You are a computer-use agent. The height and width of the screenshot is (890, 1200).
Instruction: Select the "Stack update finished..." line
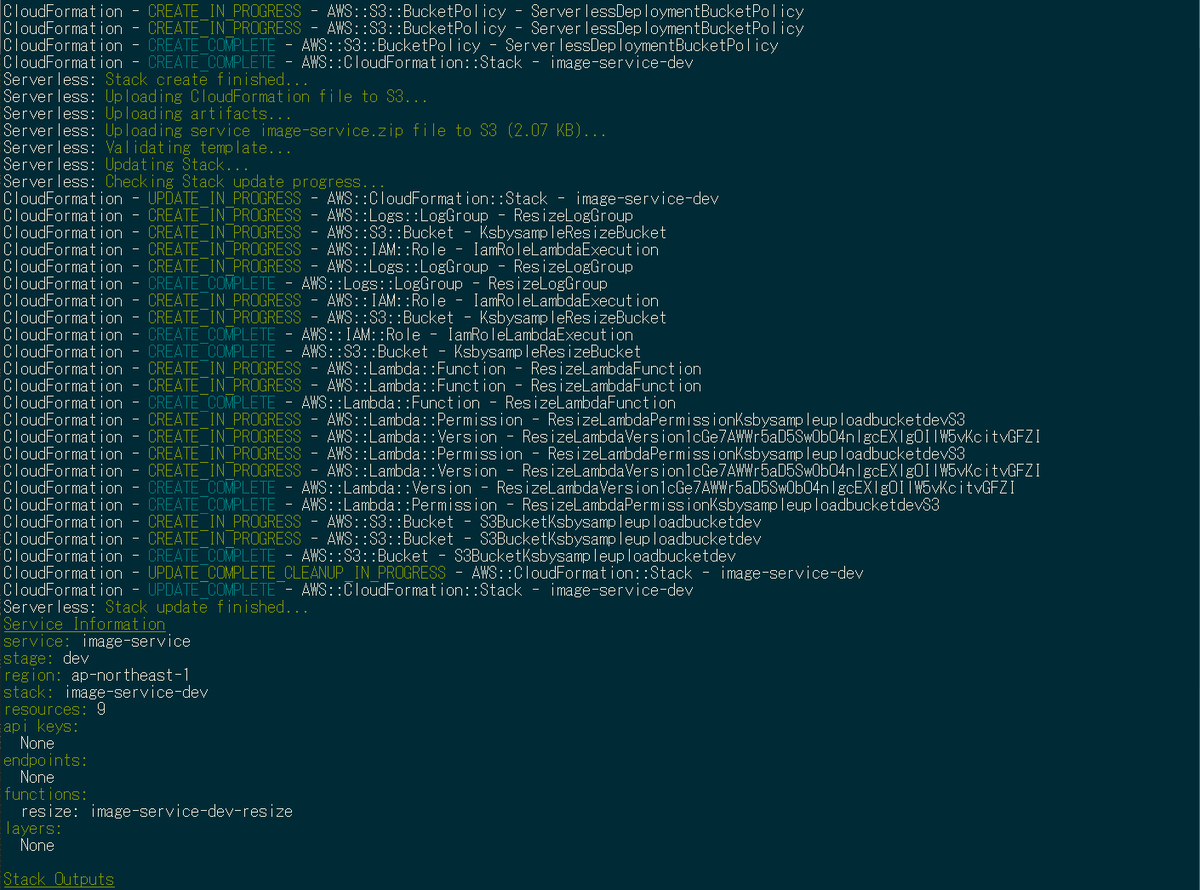click(156, 606)
